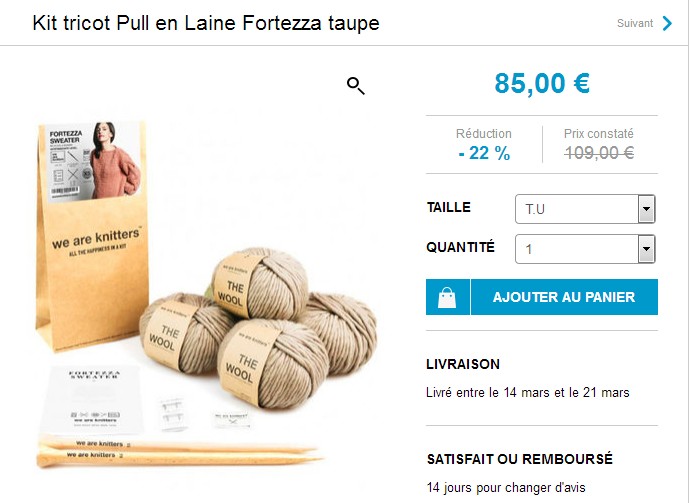
Task: Click the Livraison heading
Action: (x=463, y=364)
